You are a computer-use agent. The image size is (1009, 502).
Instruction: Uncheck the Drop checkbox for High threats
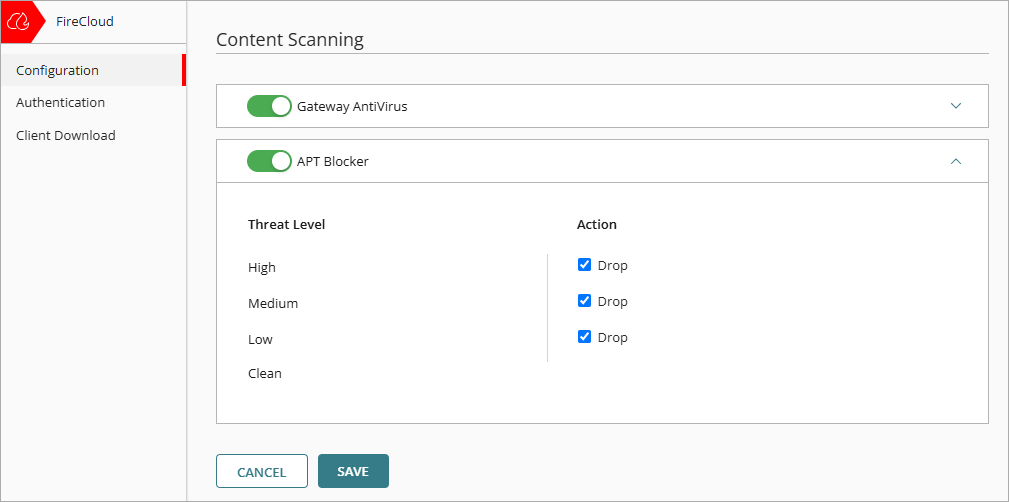[585, 265]
